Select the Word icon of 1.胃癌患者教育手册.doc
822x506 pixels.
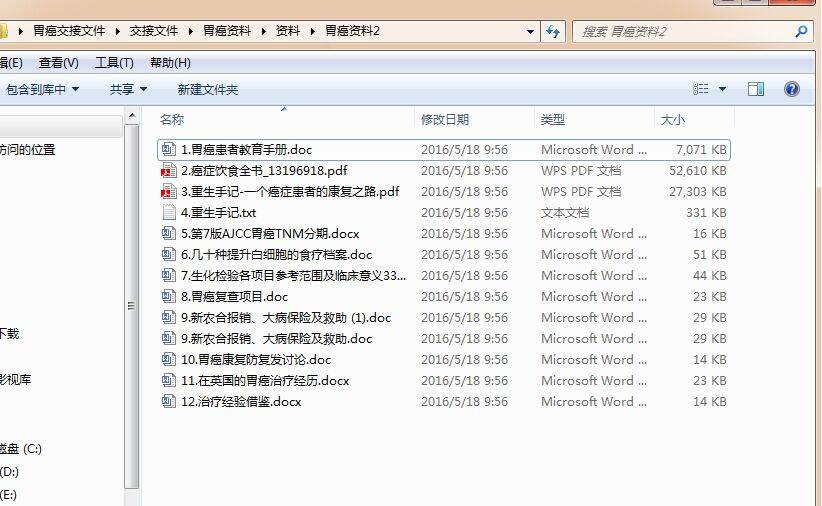(x=168, y=149)
